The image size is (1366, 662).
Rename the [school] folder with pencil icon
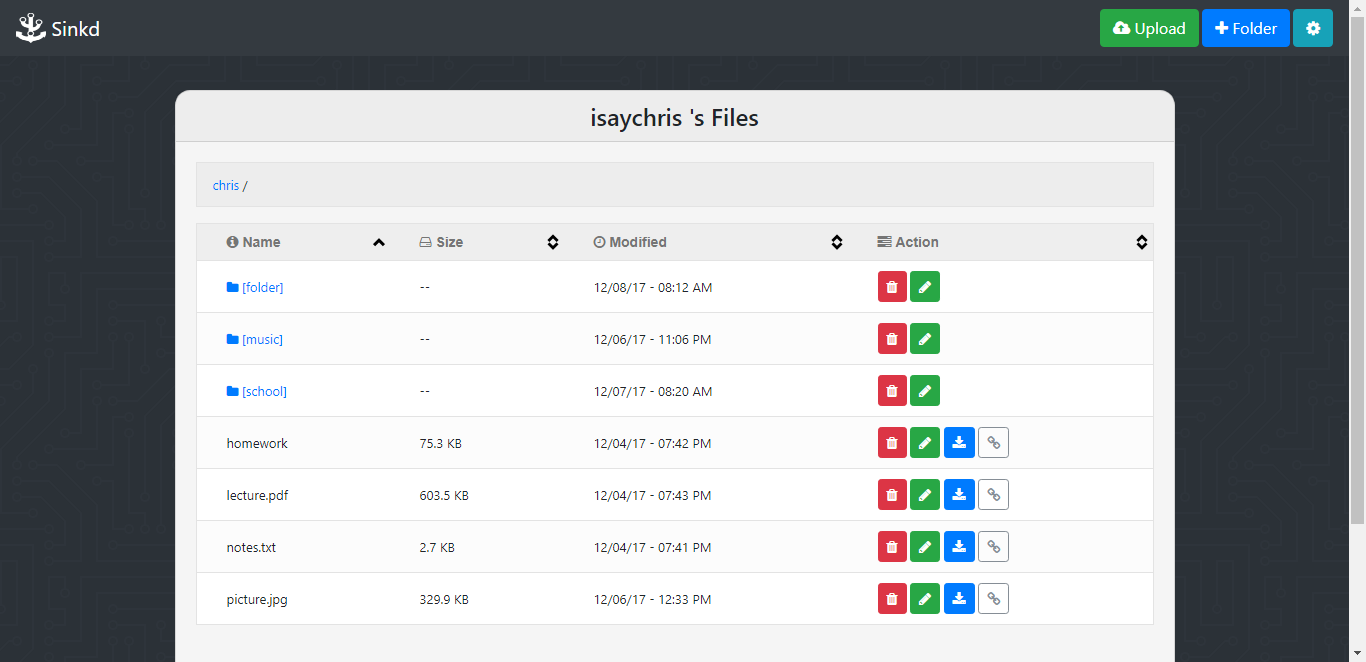925,391
